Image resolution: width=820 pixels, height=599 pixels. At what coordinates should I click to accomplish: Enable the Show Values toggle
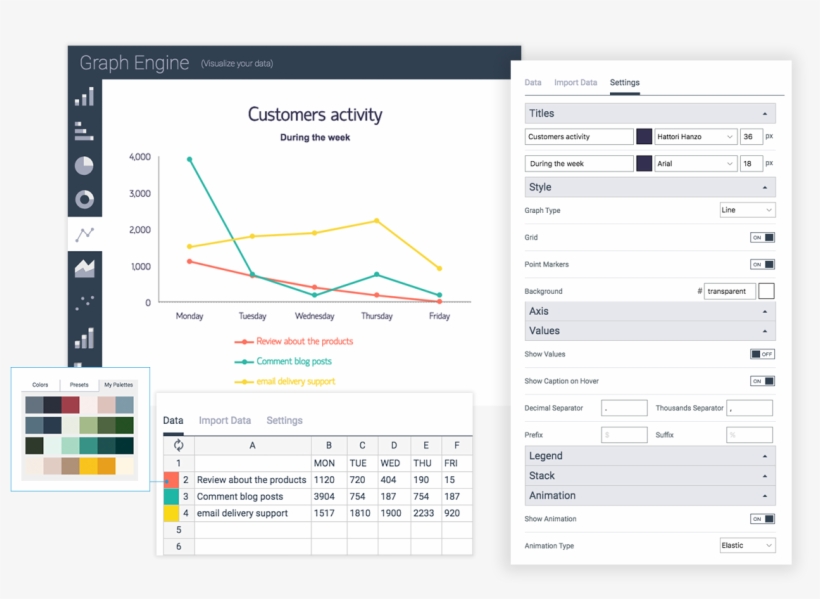[762, 354]
